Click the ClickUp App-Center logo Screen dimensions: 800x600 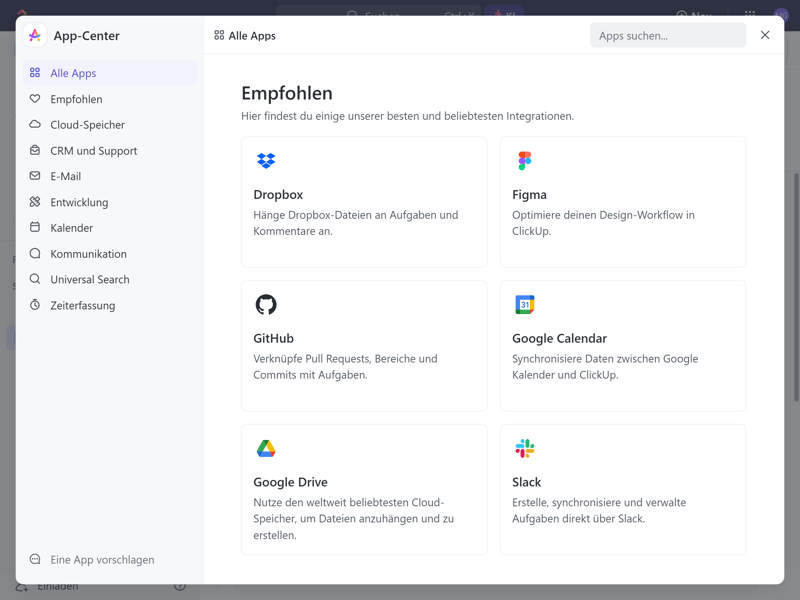point(35,36)
